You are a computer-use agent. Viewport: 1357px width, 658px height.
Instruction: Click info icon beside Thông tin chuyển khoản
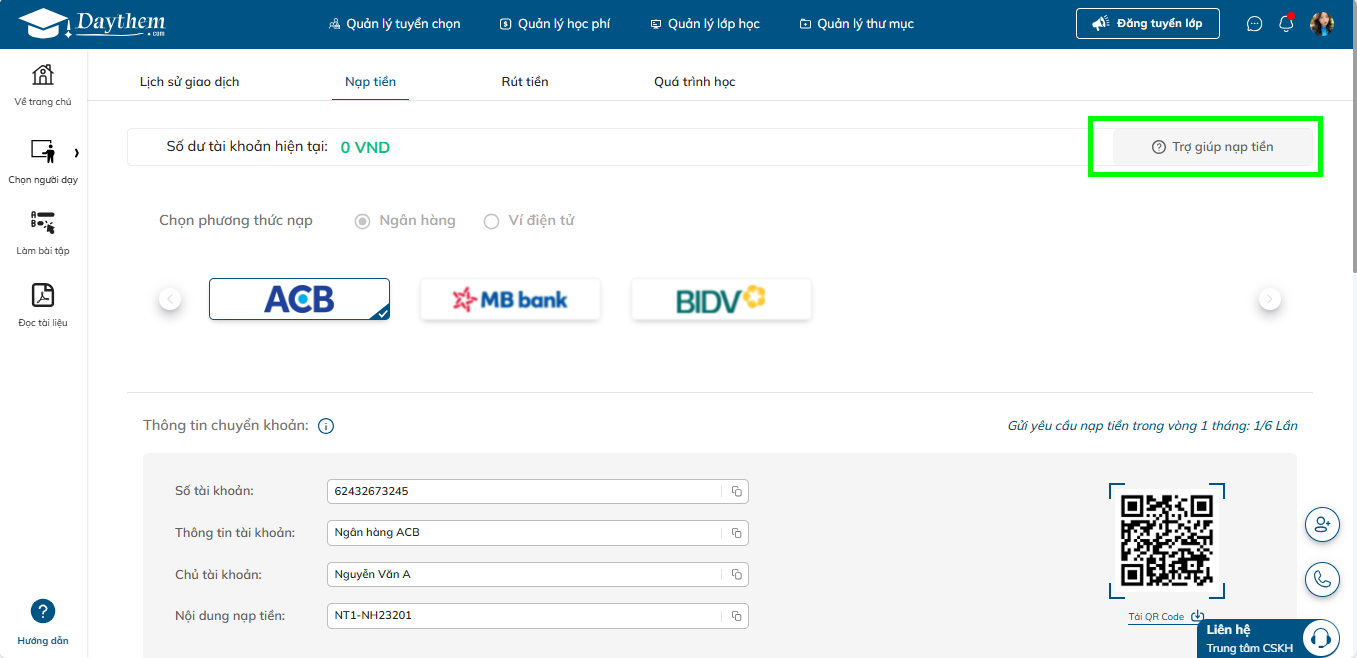pos(326,426)
